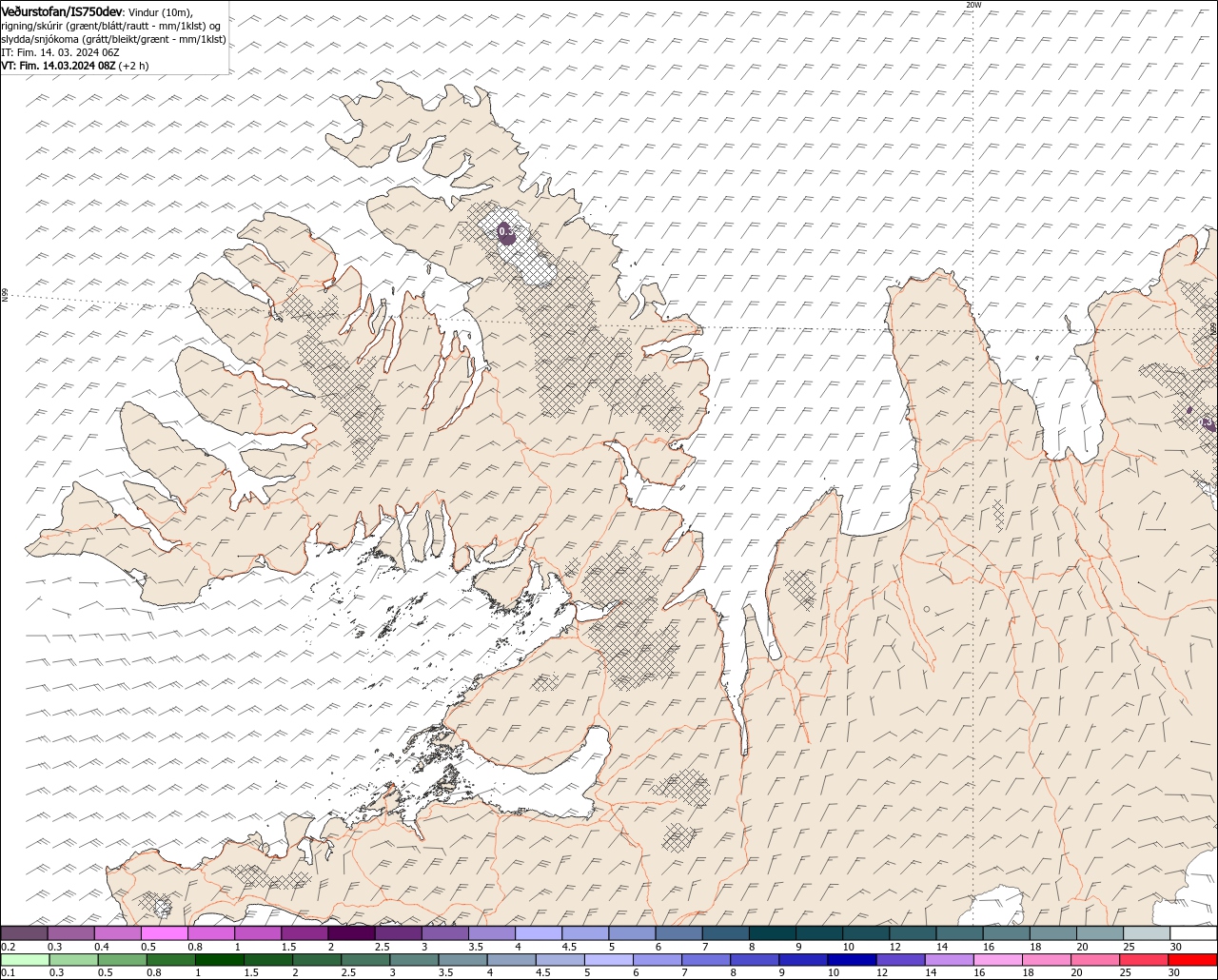This screenshot has height=980, width=1218.
Task: Select the grey-teal 3 swatch in the lower legend row
Action: (414, 960)
